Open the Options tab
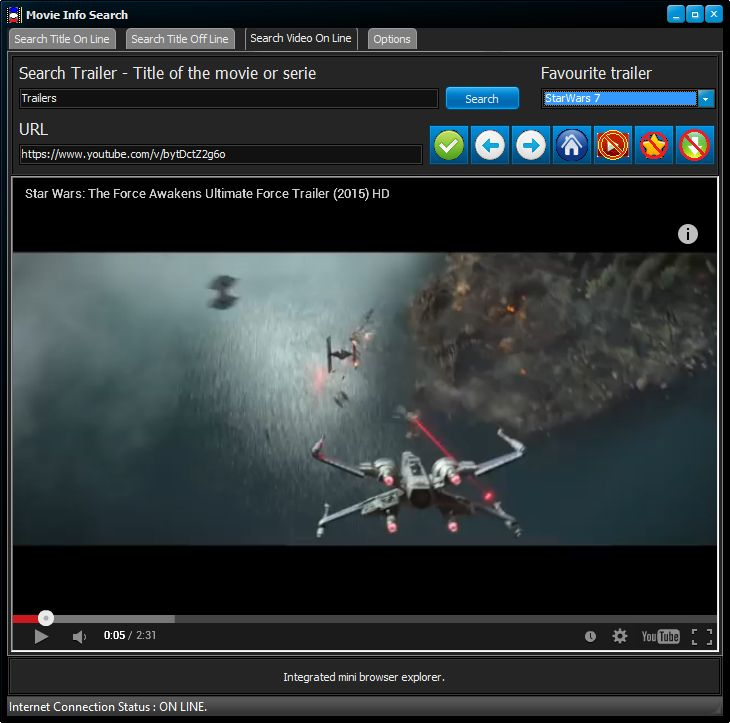730x723 pixels. tap(392, 39)
